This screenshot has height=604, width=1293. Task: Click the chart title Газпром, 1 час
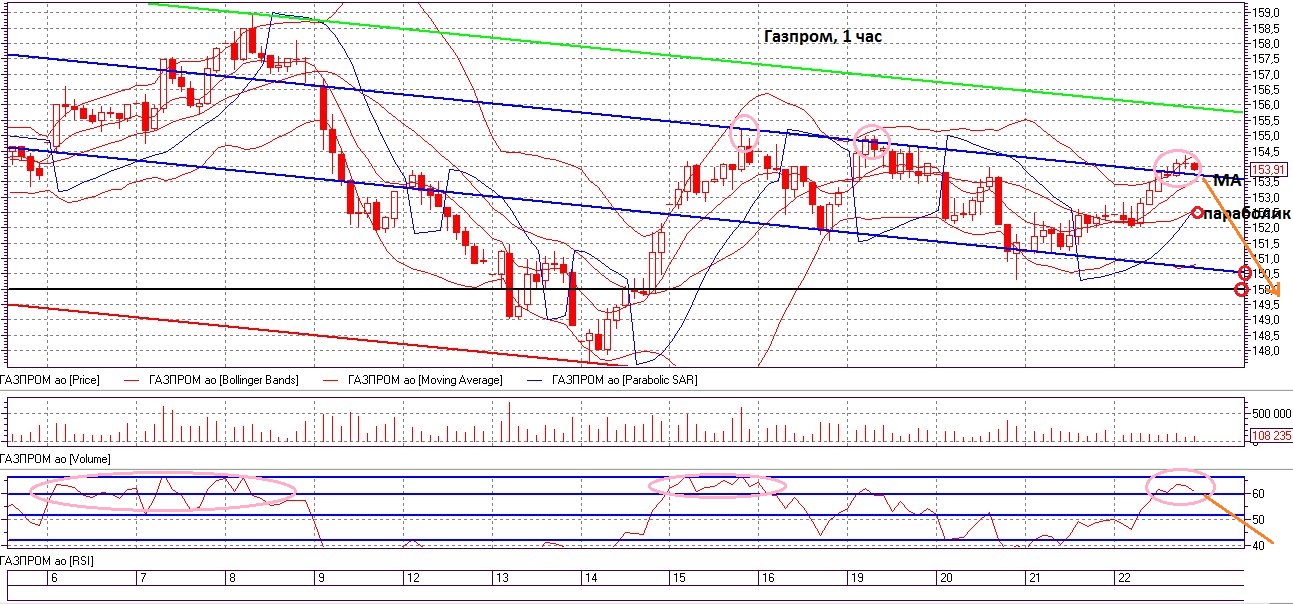click(823, 36)
